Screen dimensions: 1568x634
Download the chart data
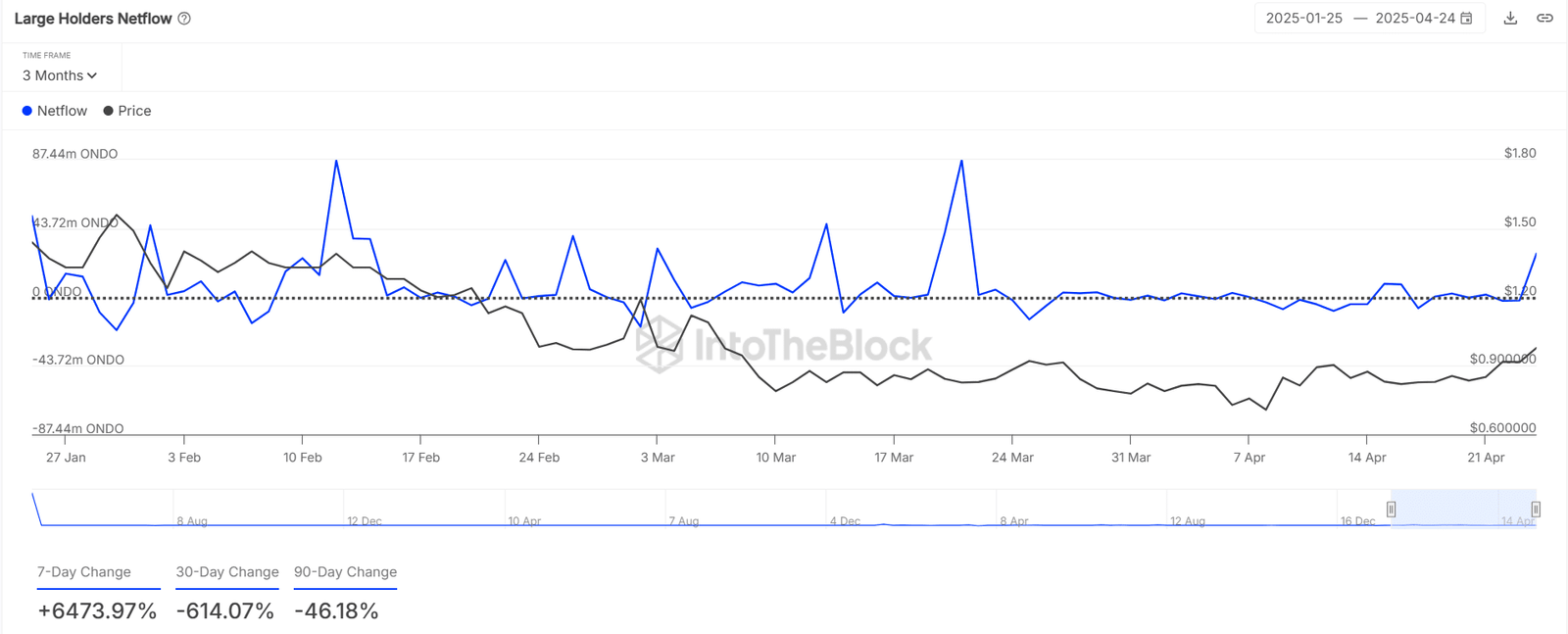(x=1510, y=19)
